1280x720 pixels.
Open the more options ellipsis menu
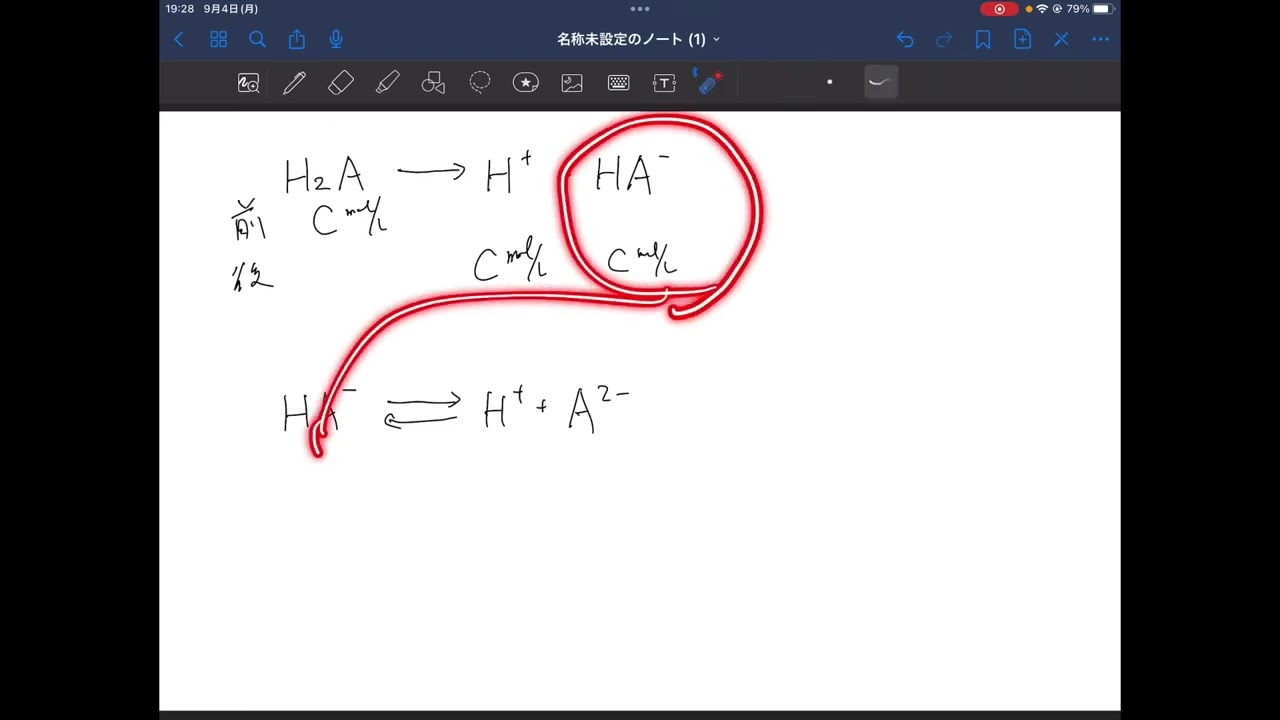(x=1101, y=40)
